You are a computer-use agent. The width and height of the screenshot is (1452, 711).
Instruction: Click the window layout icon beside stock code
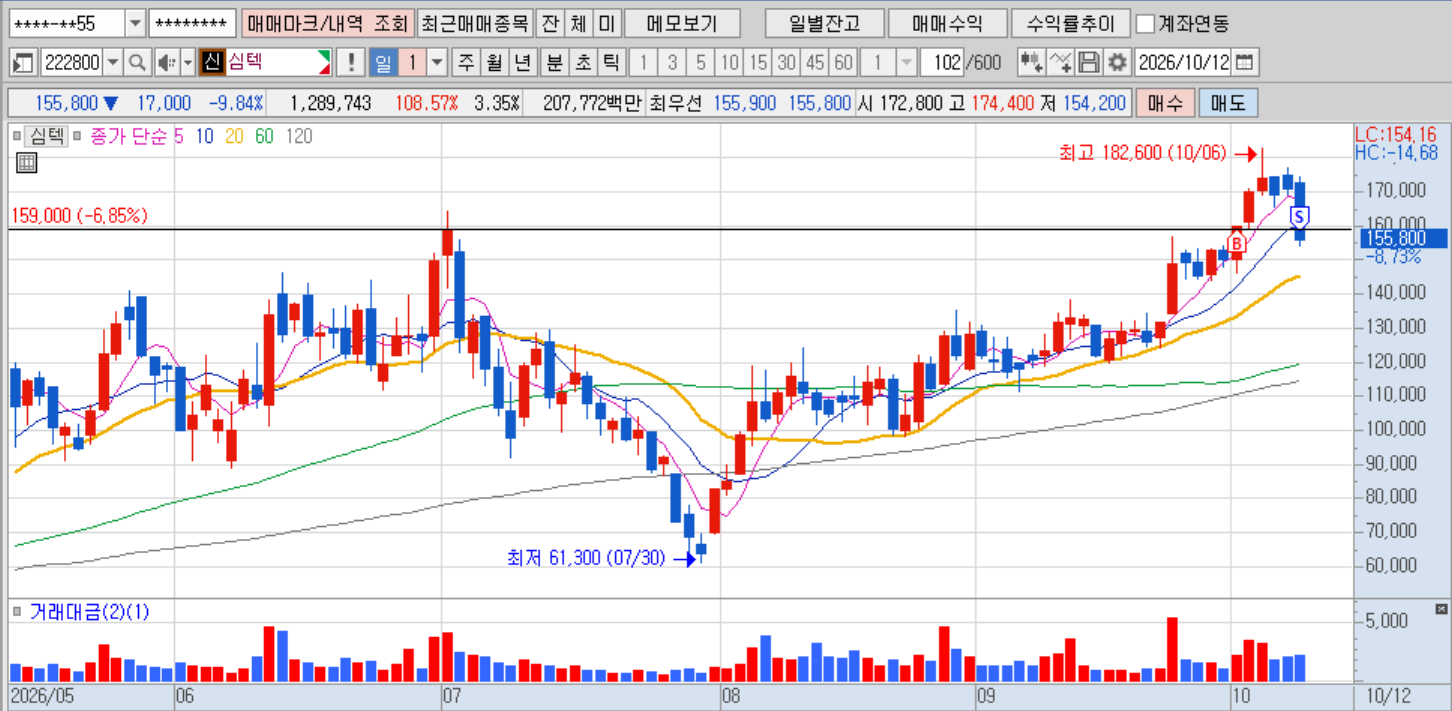[x=24, y=63]
